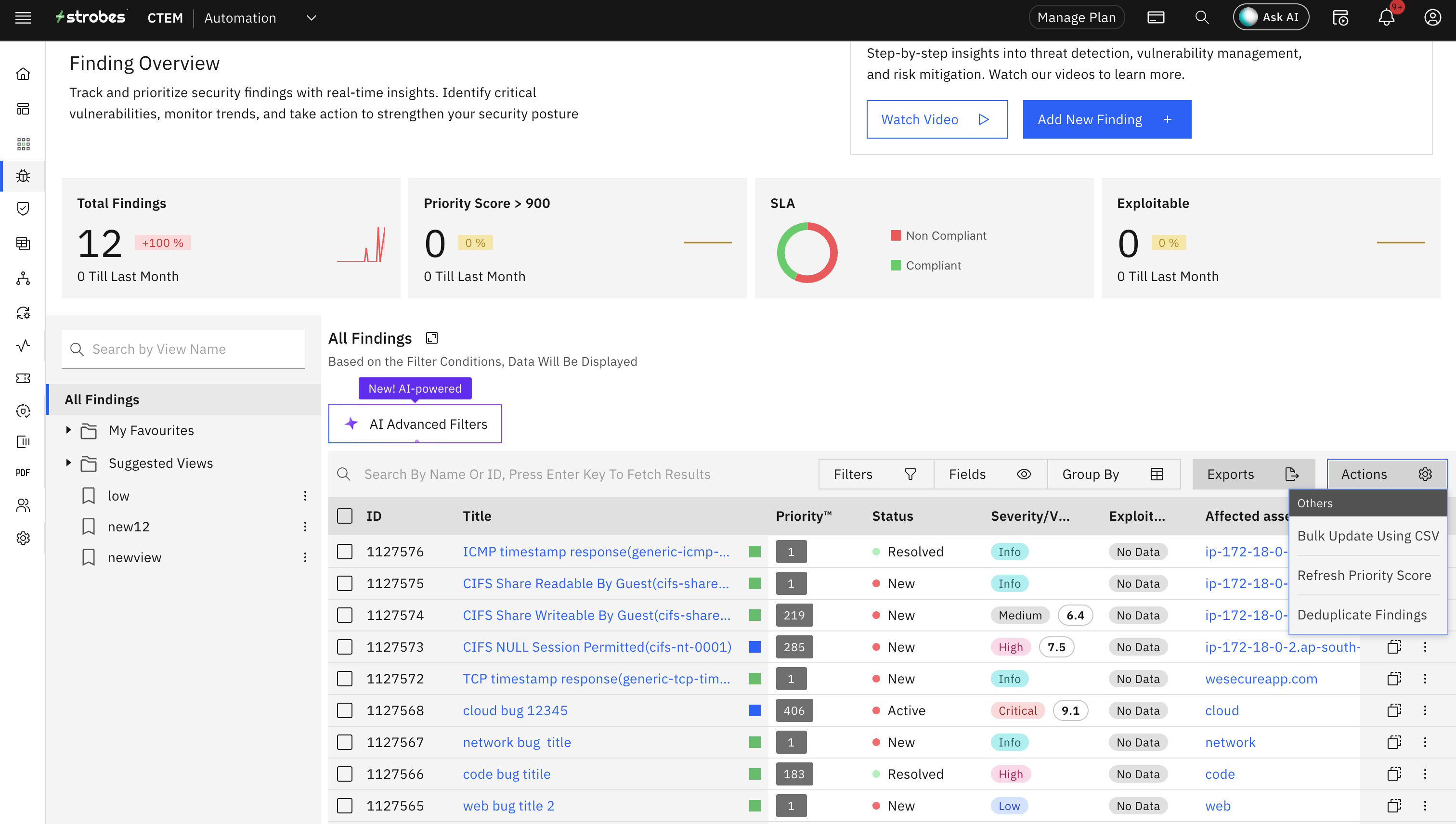
Task: Expand the My Favourites folder
Action: 68,430
